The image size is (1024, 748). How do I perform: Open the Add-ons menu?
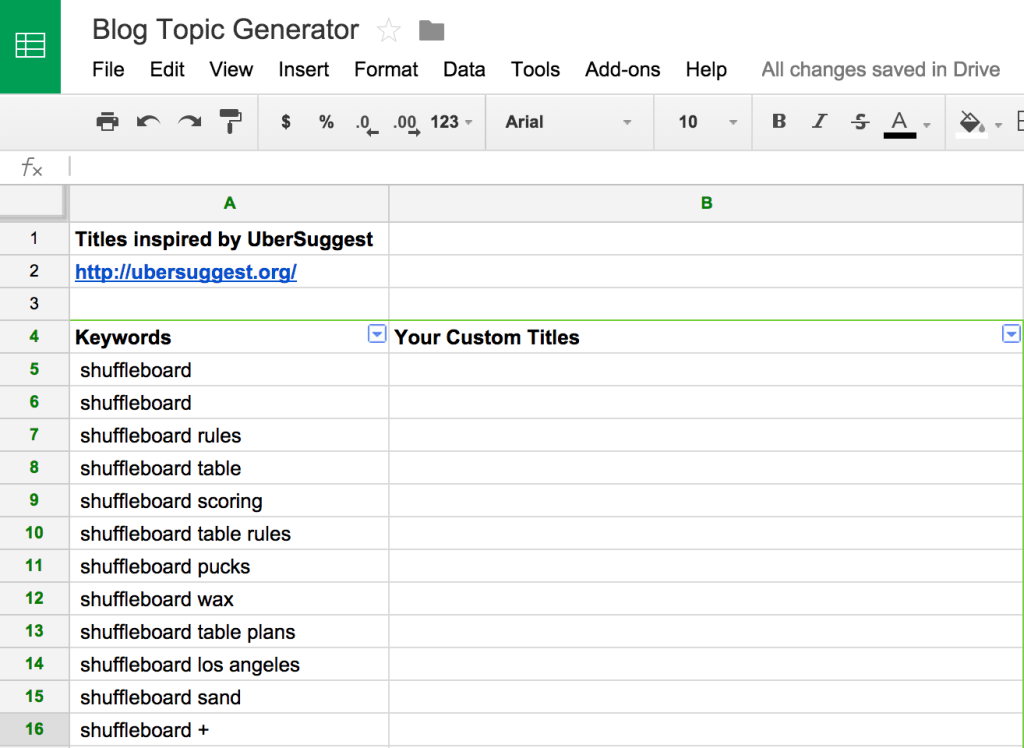(x=622, y=69)
